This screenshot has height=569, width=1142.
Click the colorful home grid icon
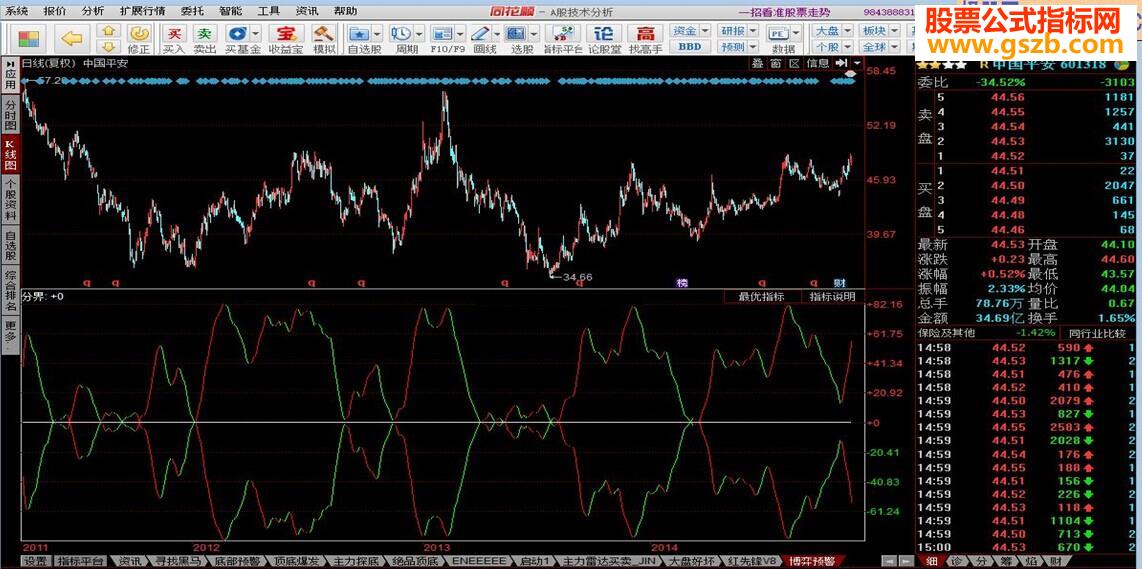(x=28, y=38)
